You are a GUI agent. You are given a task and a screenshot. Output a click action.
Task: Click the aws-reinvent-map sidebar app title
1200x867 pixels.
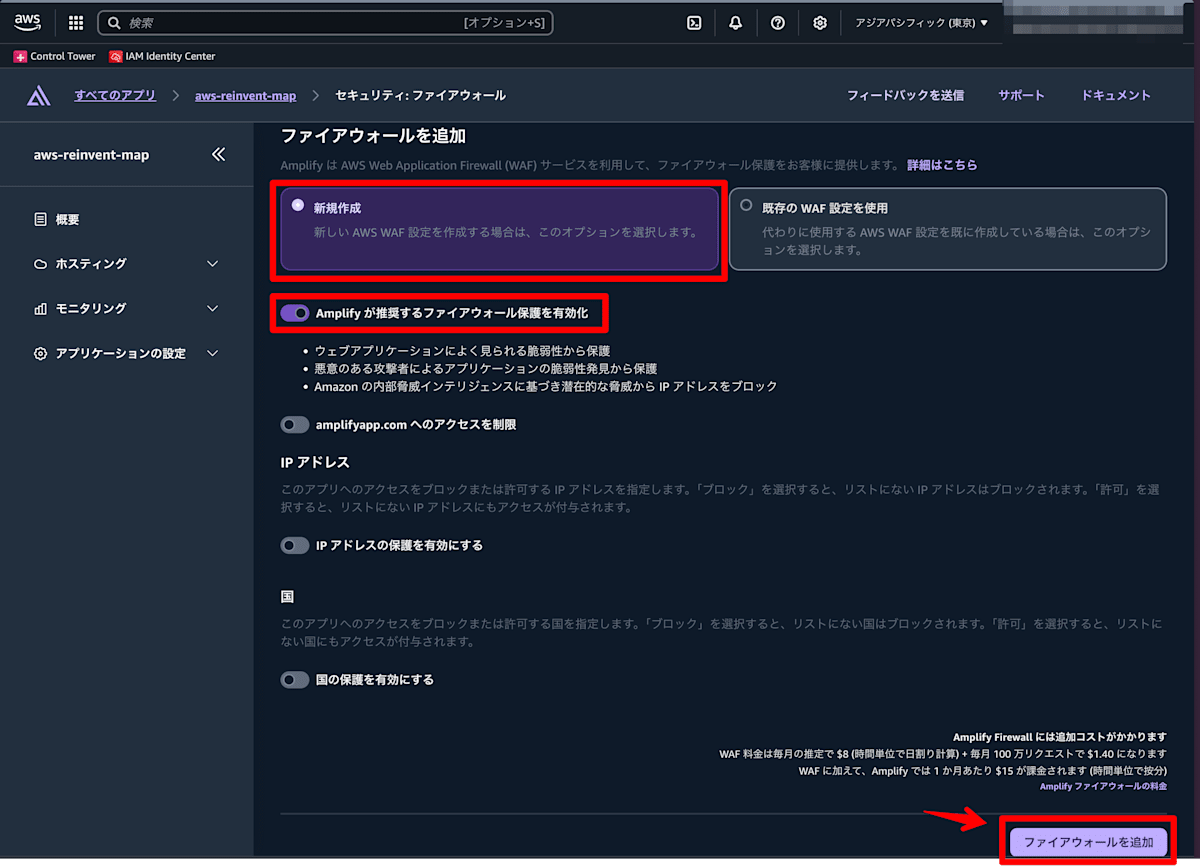91,155
